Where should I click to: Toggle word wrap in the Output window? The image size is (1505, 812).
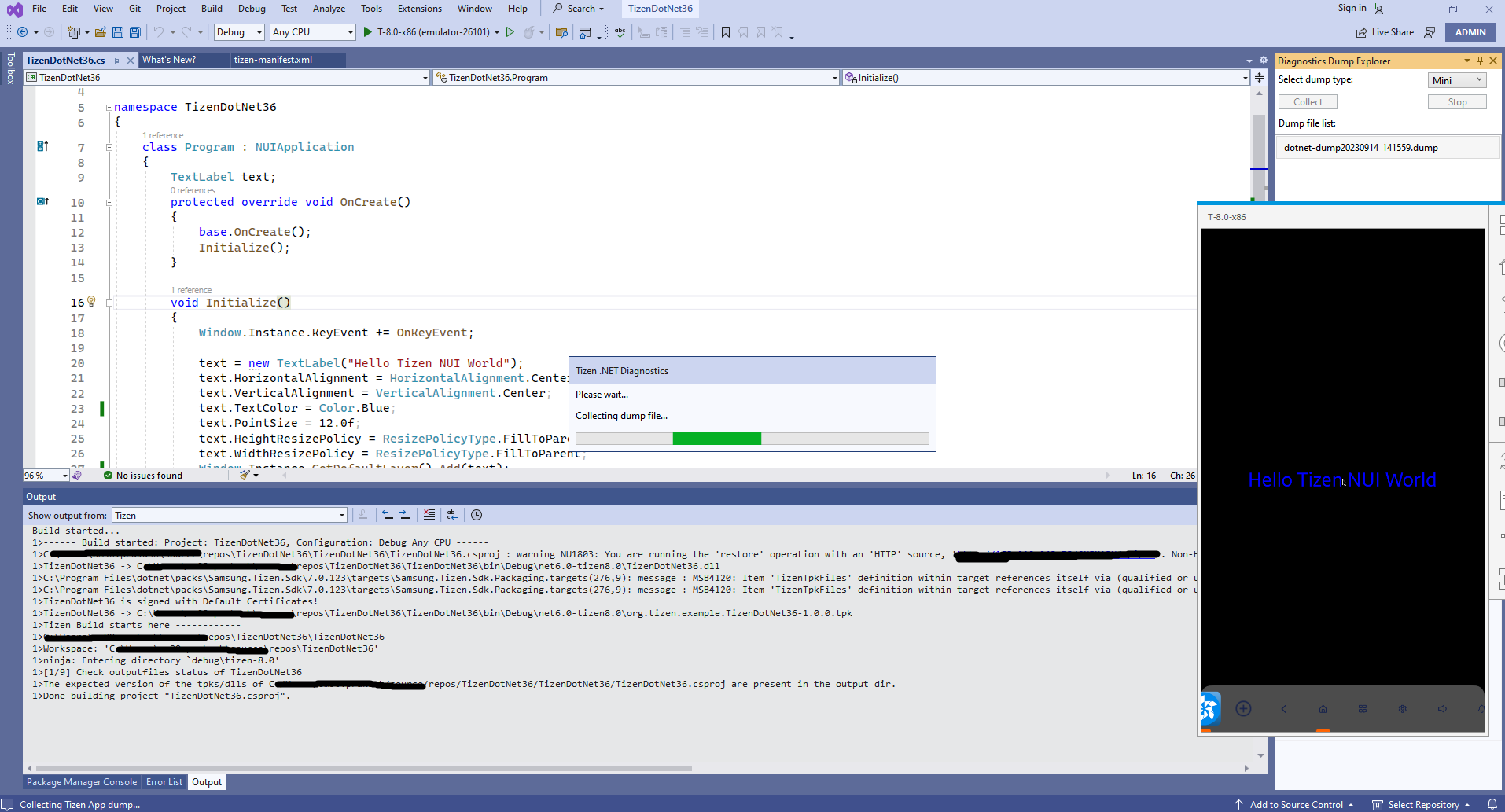[453, 514]
